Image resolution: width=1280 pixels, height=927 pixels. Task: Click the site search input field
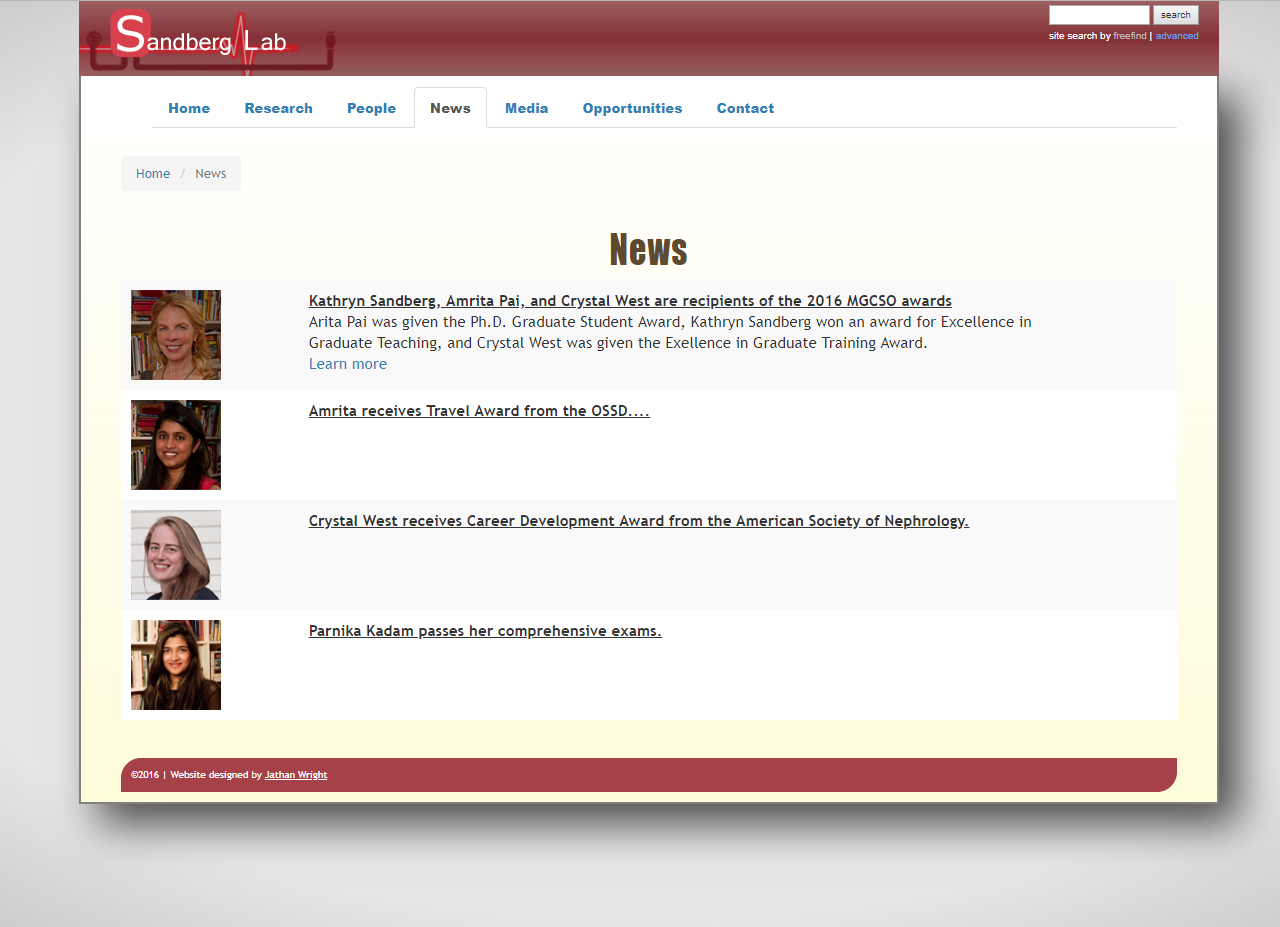(1098, 15)
